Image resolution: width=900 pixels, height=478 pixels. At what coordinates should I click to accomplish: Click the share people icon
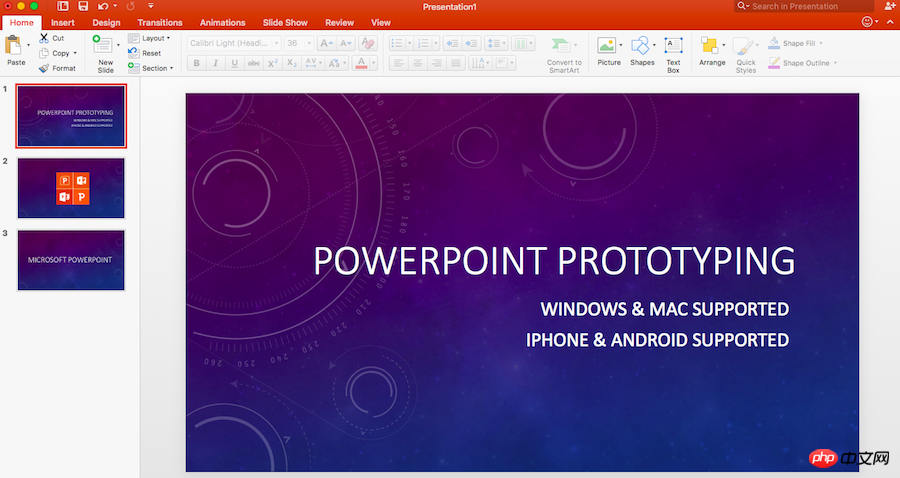click(891, 6)
